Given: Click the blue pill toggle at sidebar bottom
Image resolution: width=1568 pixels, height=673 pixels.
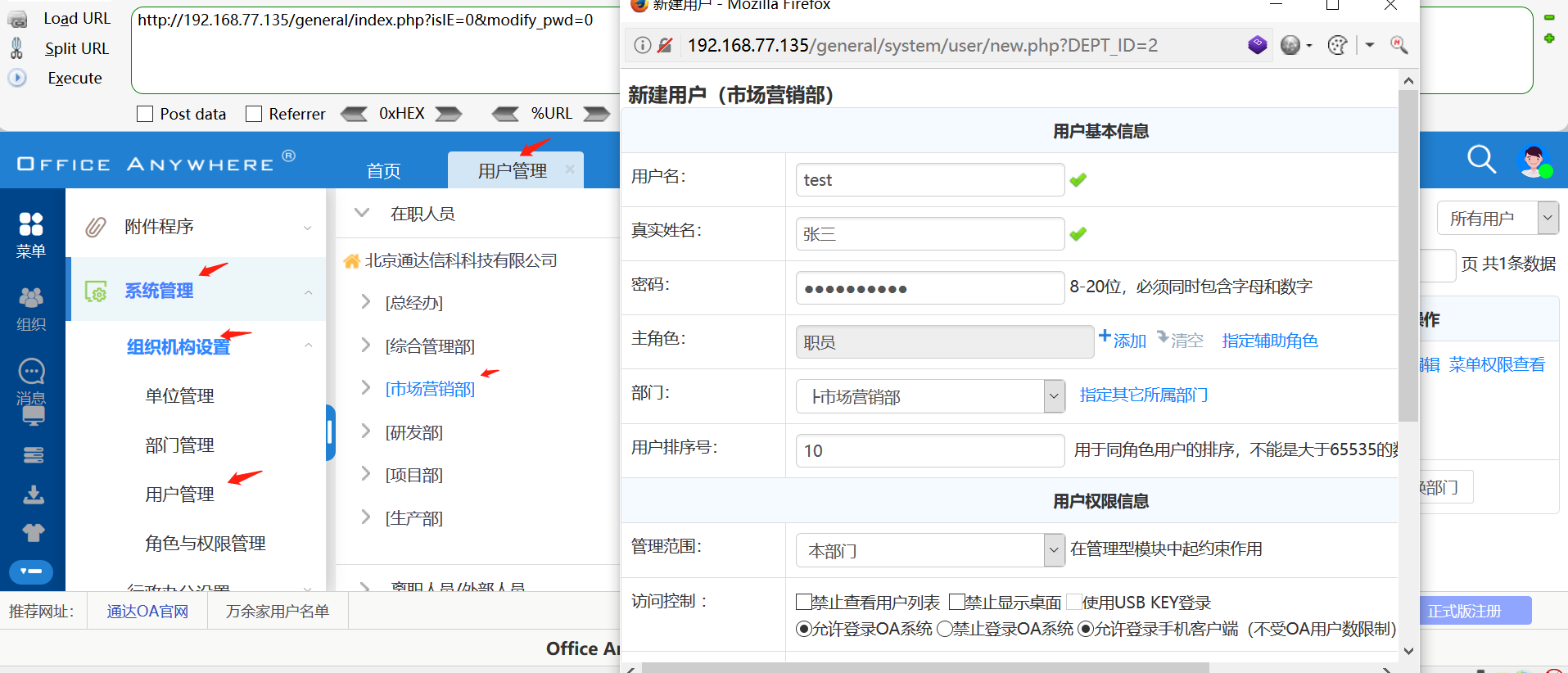Looking at the screenshot, I should coord(31,571).
